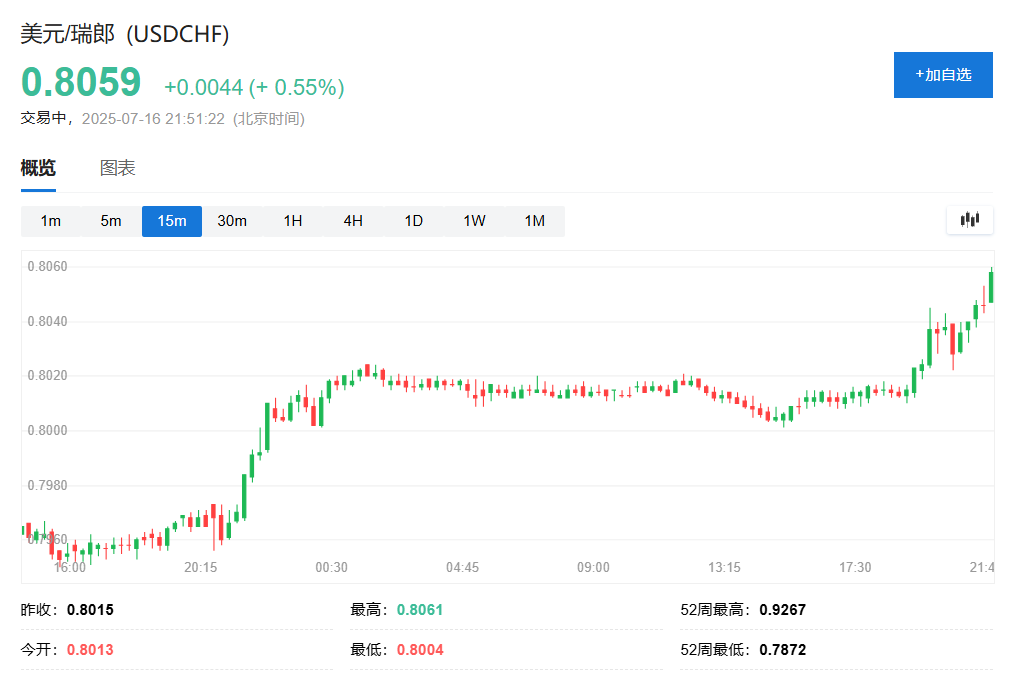Select the 4H timeframe
This screenshot has width=1009, height=692.
tap(353, 221)
